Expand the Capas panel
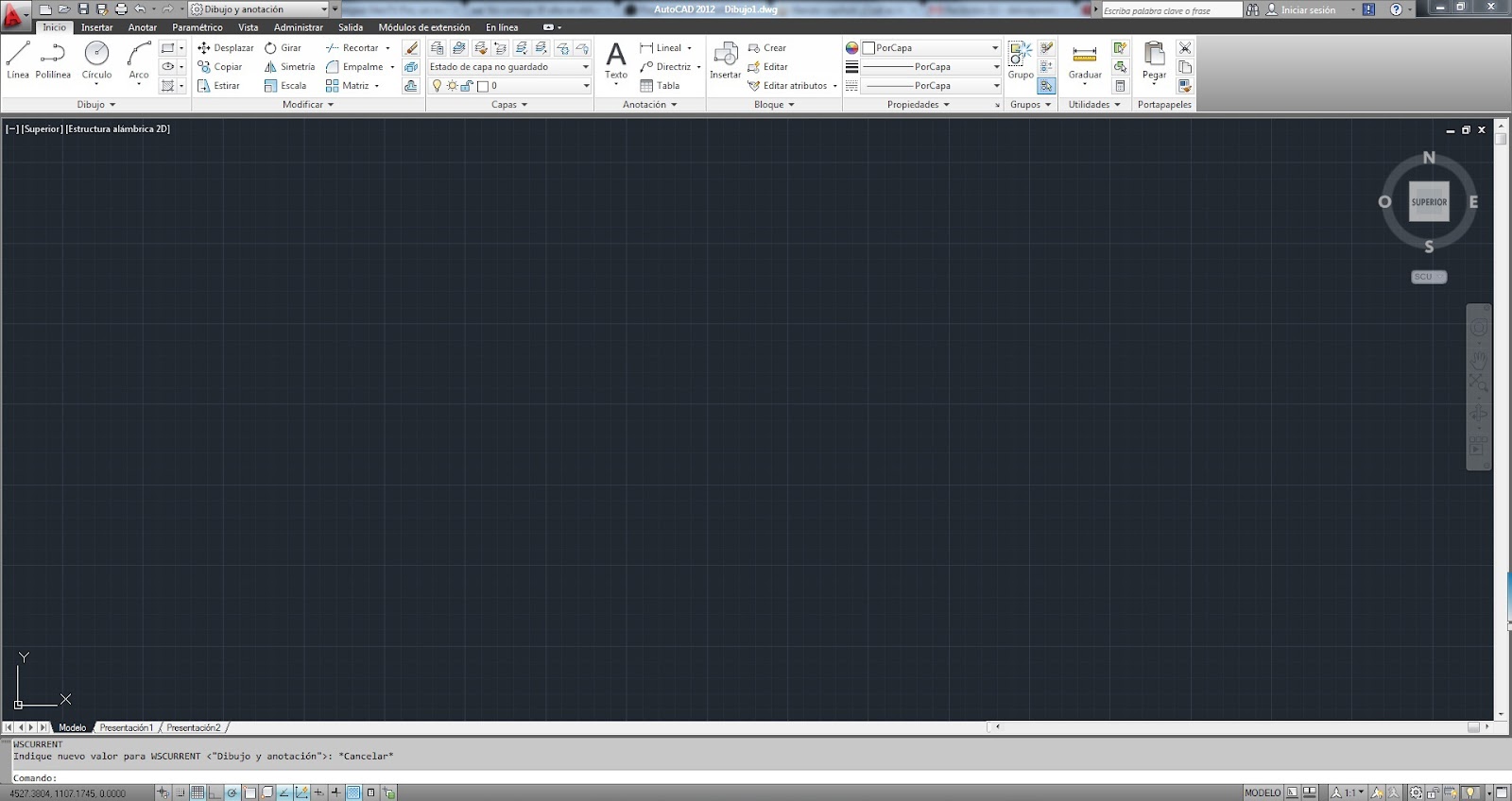The height and width of the screenshot is (801, 1512). click(x=509, y=104)
